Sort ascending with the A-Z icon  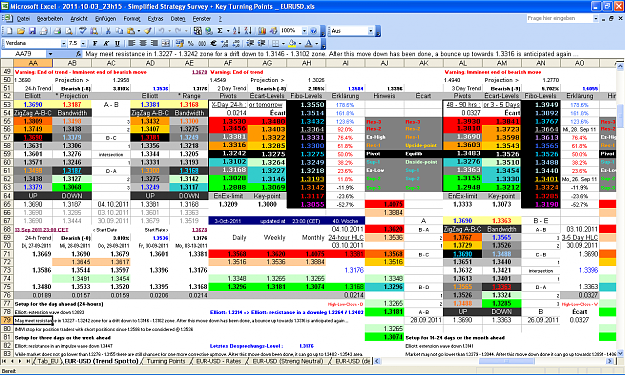[x=237, y=31]
